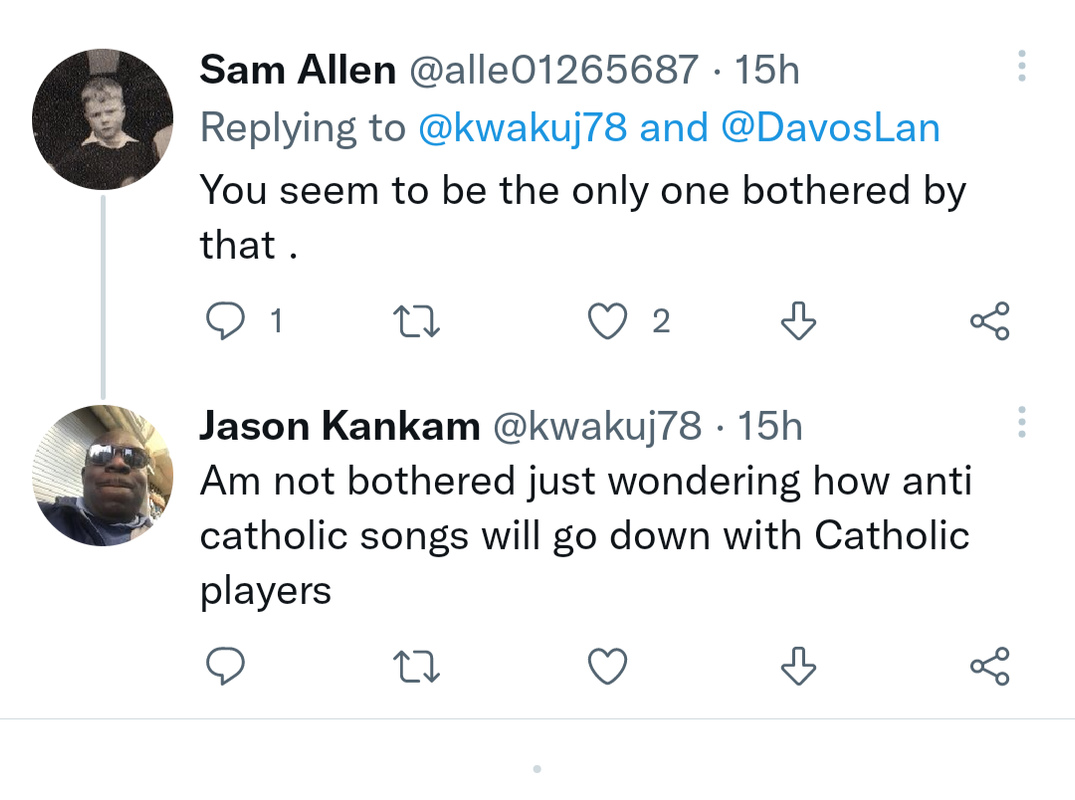The image size is (1075, 800).
Task: Share Sam Allen's tweet
Action: tap(990, 321)
